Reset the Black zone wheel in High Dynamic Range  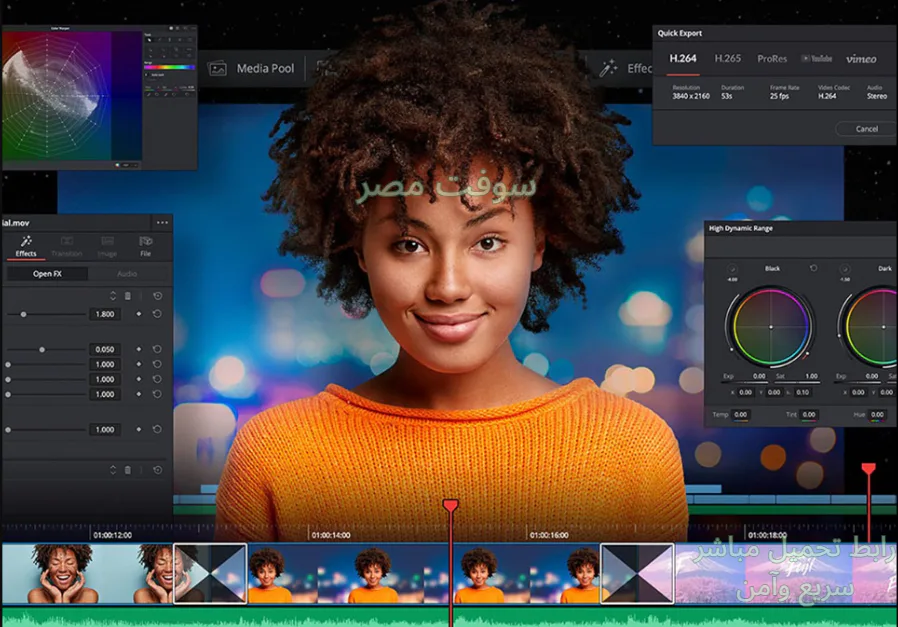[813, 268]
